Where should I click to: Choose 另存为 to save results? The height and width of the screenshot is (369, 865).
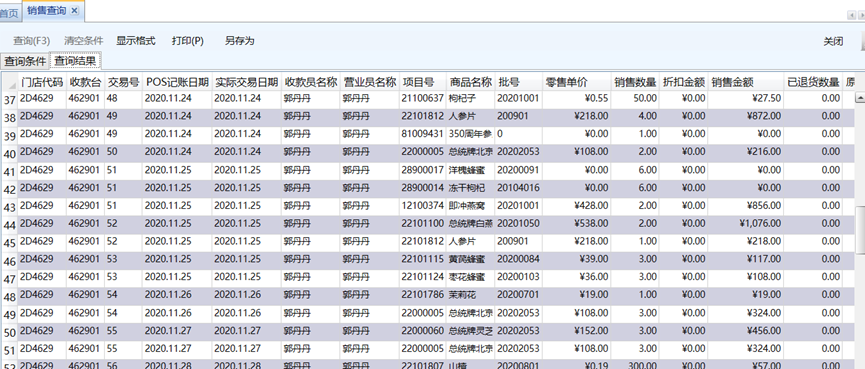tap(239, 41)
